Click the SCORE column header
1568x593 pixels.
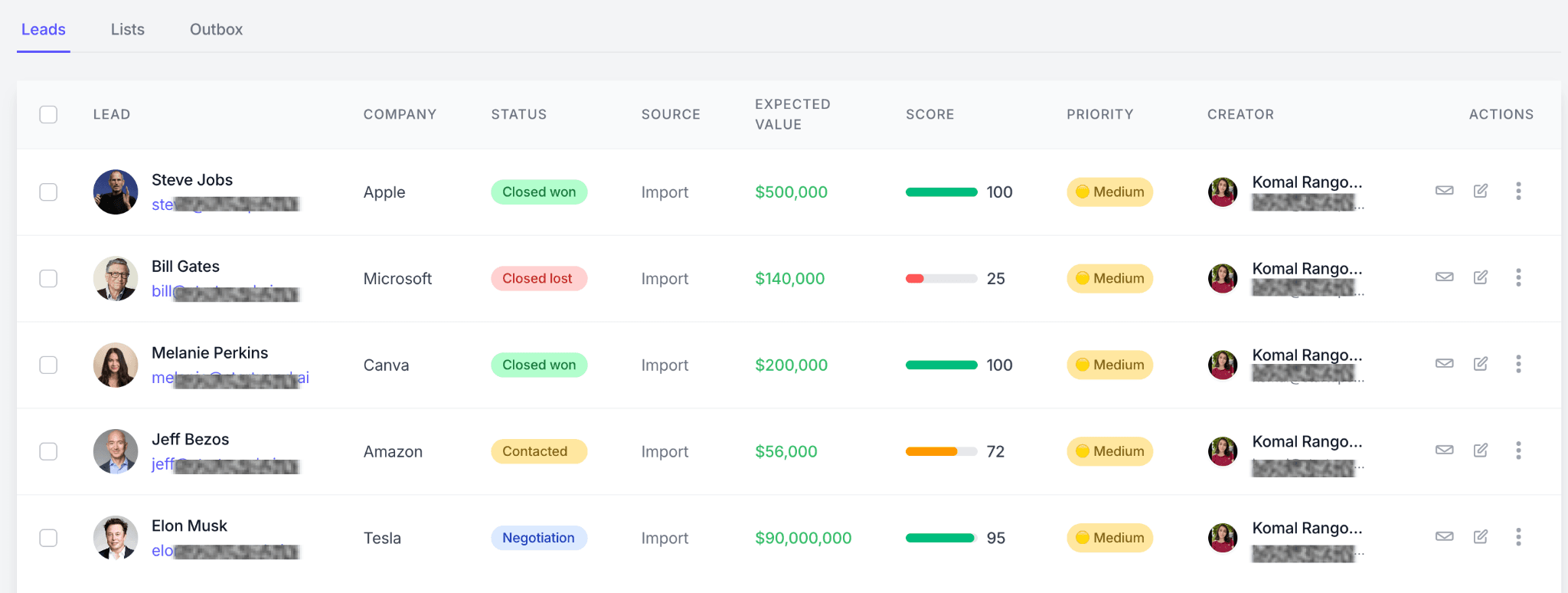click(929, 115)
